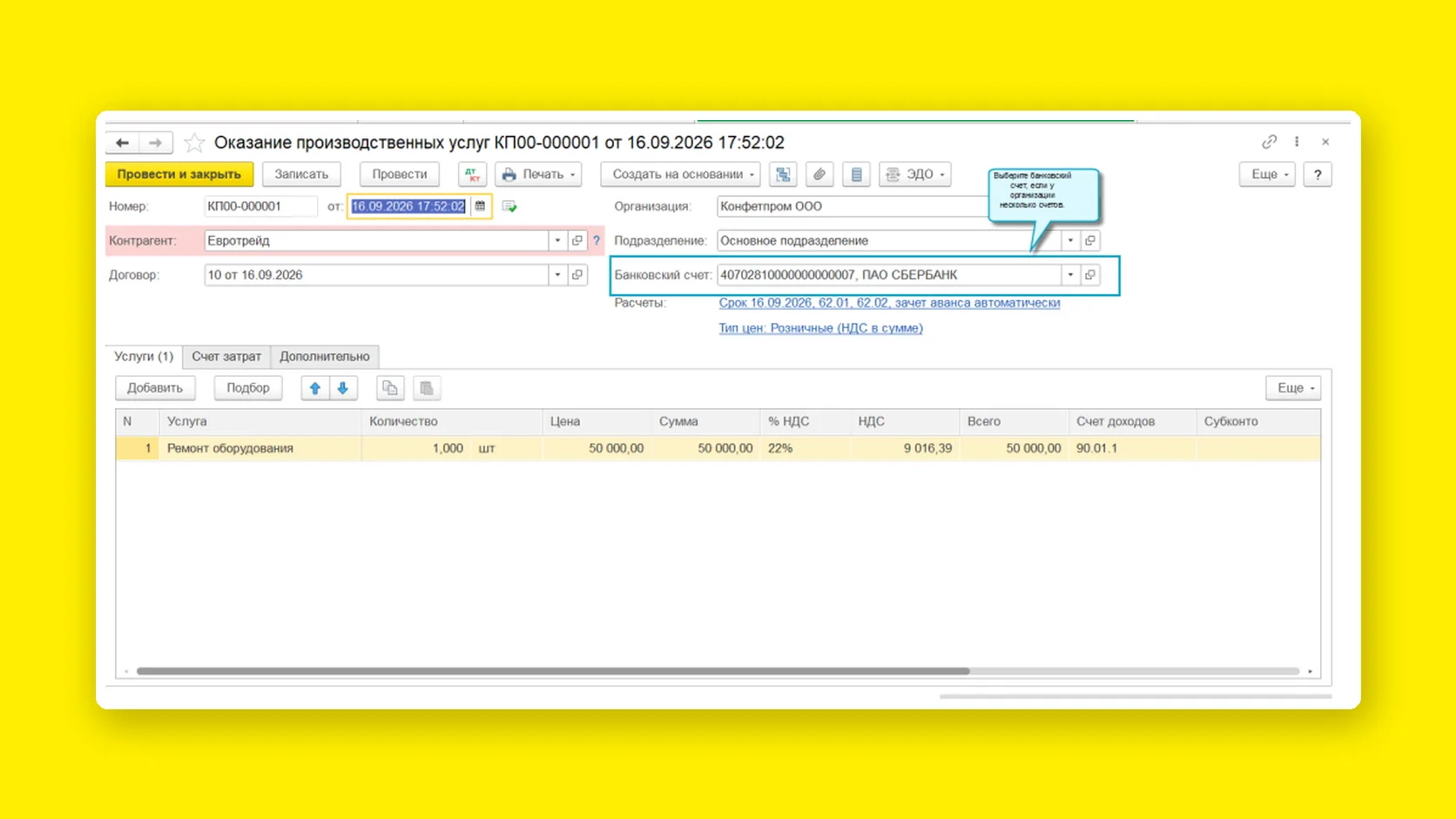Click the green posted status icon near the date

509,206
